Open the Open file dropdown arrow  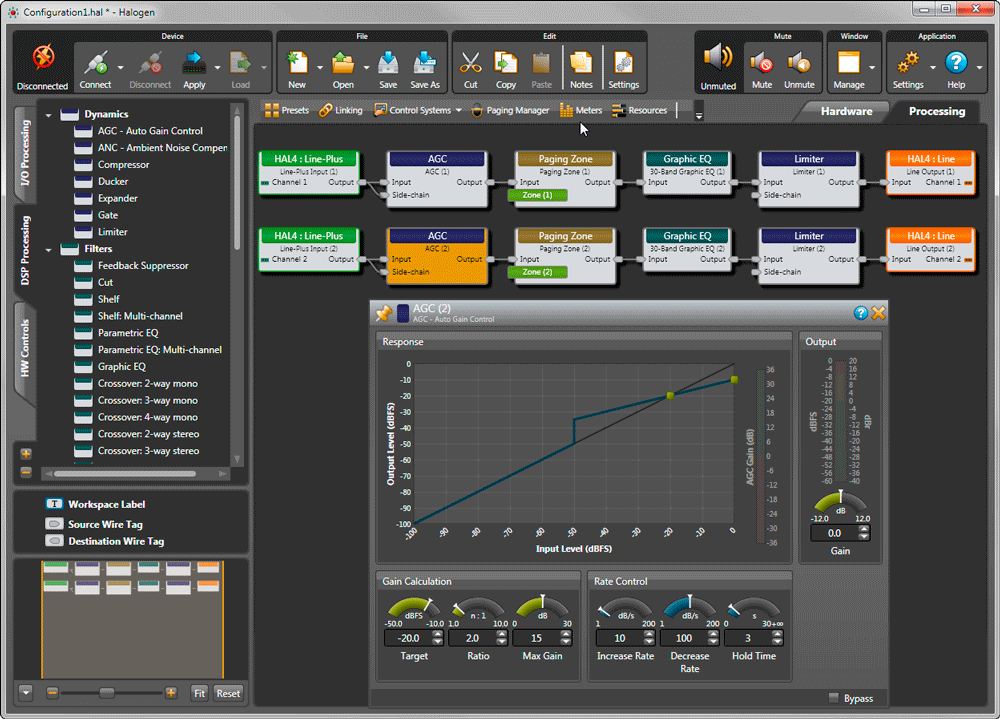pyautogui.click(x=367, y=67)
